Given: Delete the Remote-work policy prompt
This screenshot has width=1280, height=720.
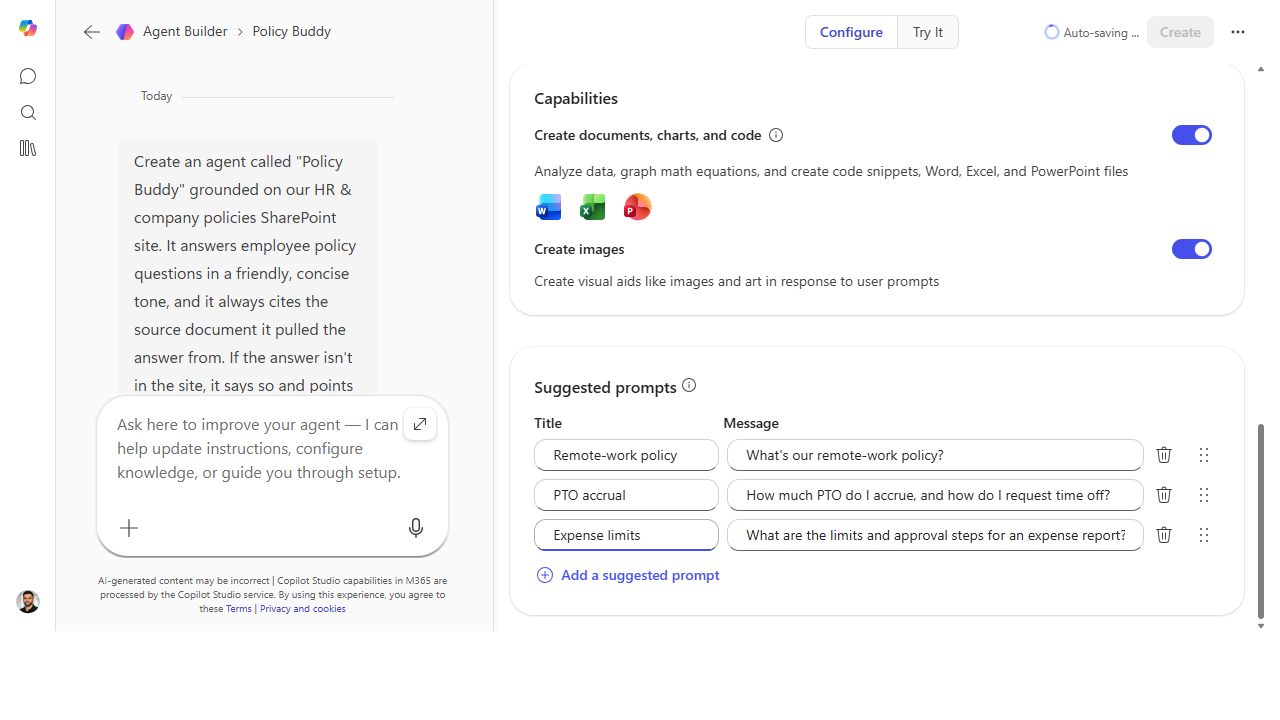Looking at the screenshot, I should coord(1164,455).
